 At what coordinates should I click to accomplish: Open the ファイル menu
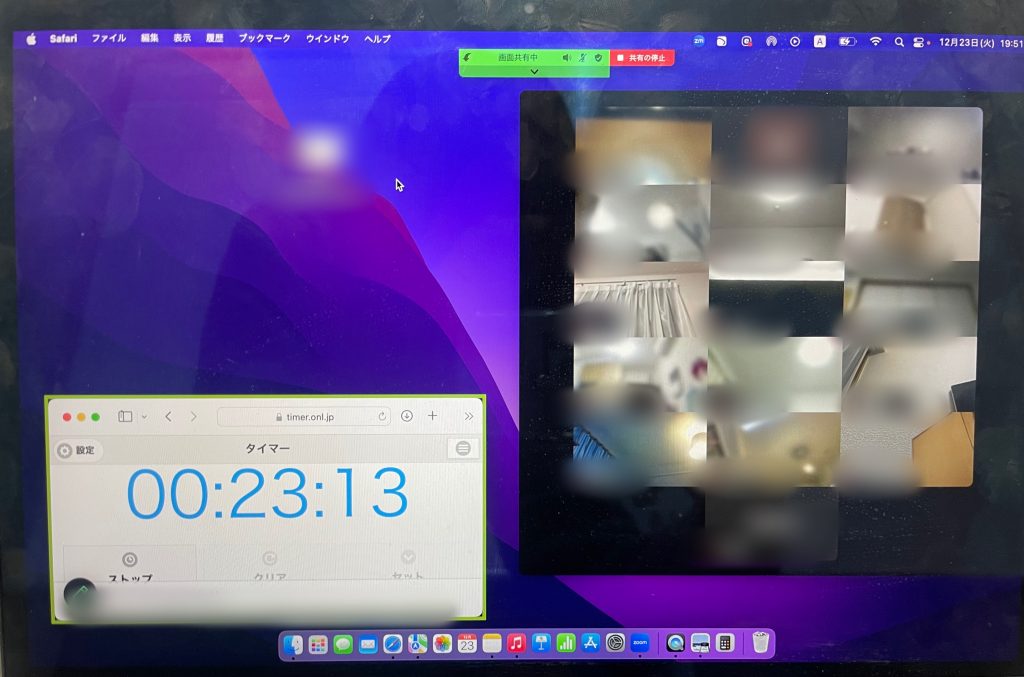pos(108,39)
